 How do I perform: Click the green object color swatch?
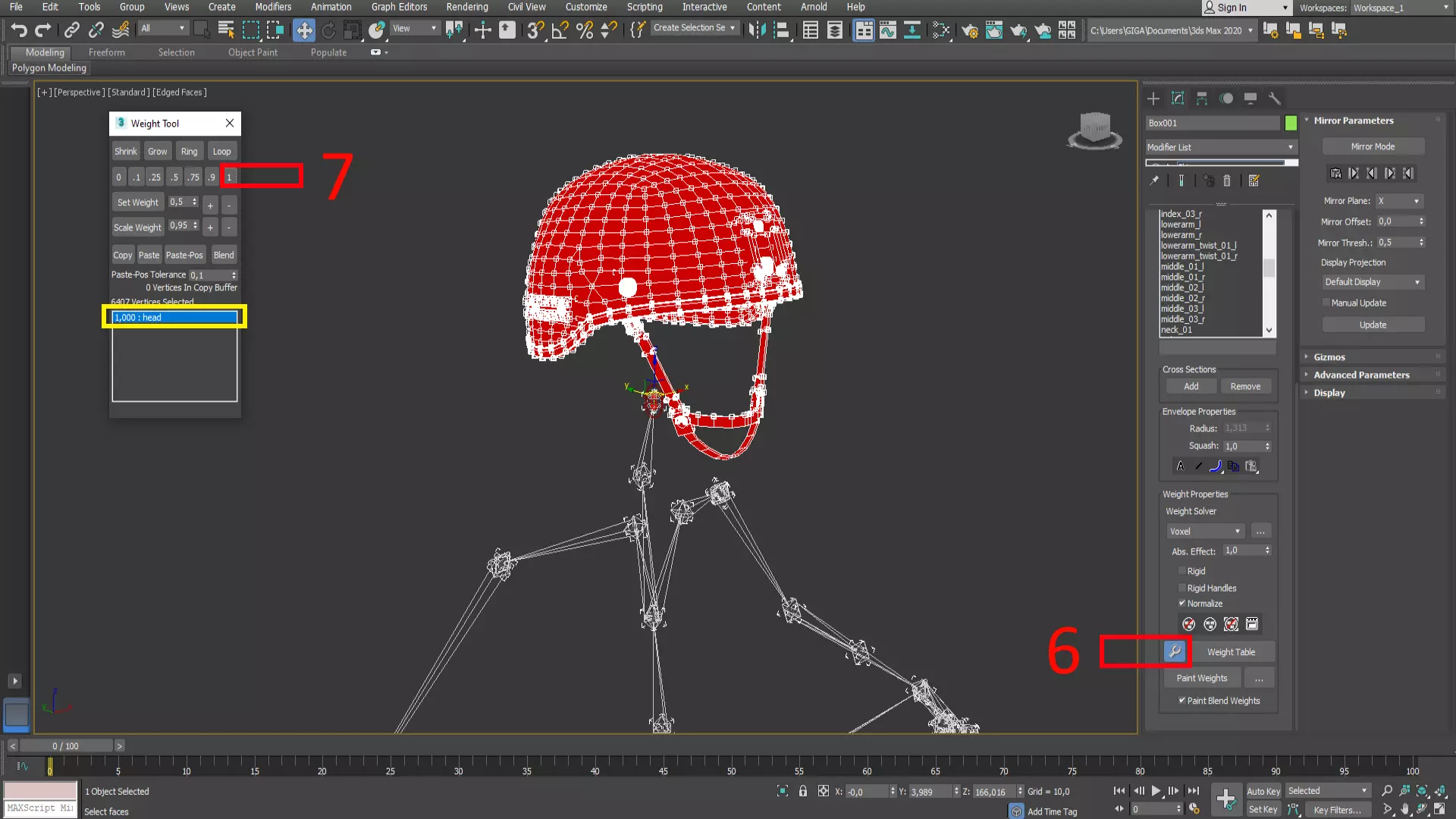[x=1291, y=123]
